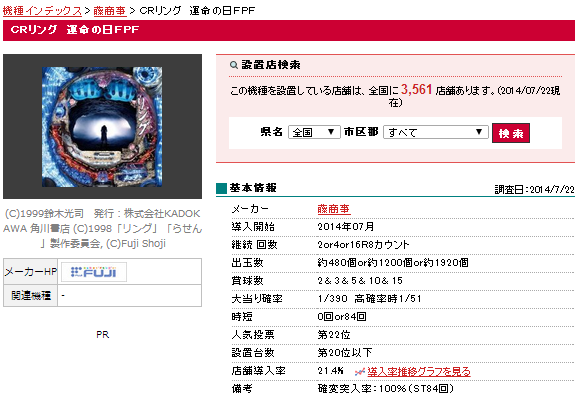
Task: Click the CRリング pachinko machine image
Action: click(x=102, y=127)
